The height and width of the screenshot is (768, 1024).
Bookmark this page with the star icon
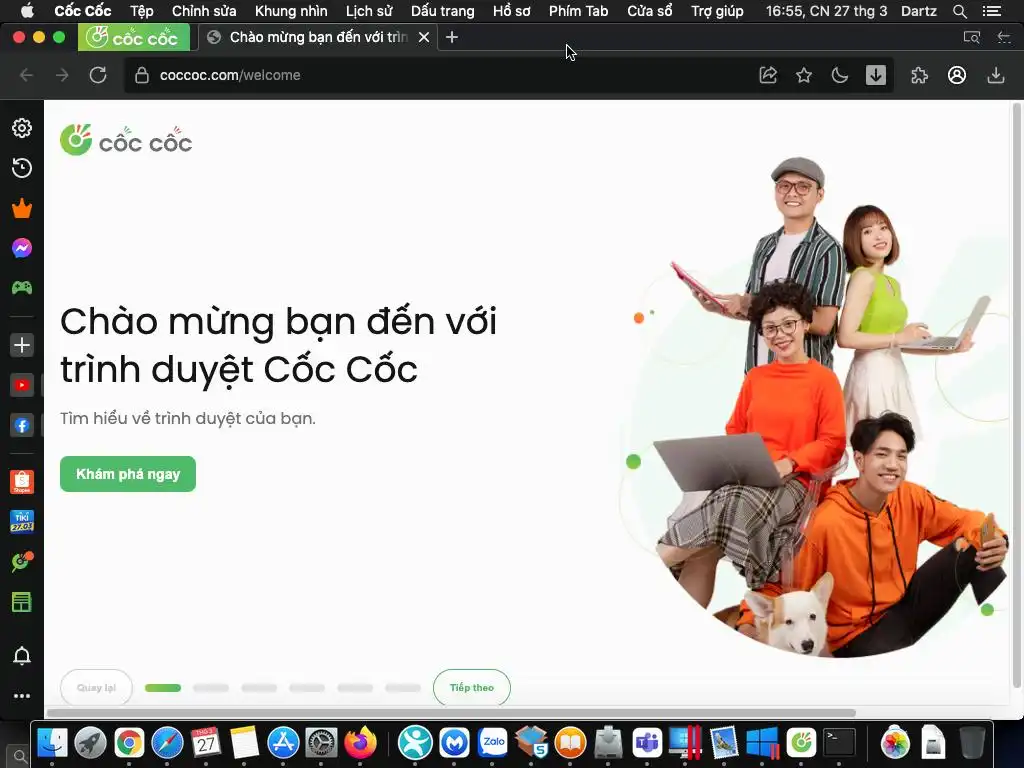click(804, 75)
